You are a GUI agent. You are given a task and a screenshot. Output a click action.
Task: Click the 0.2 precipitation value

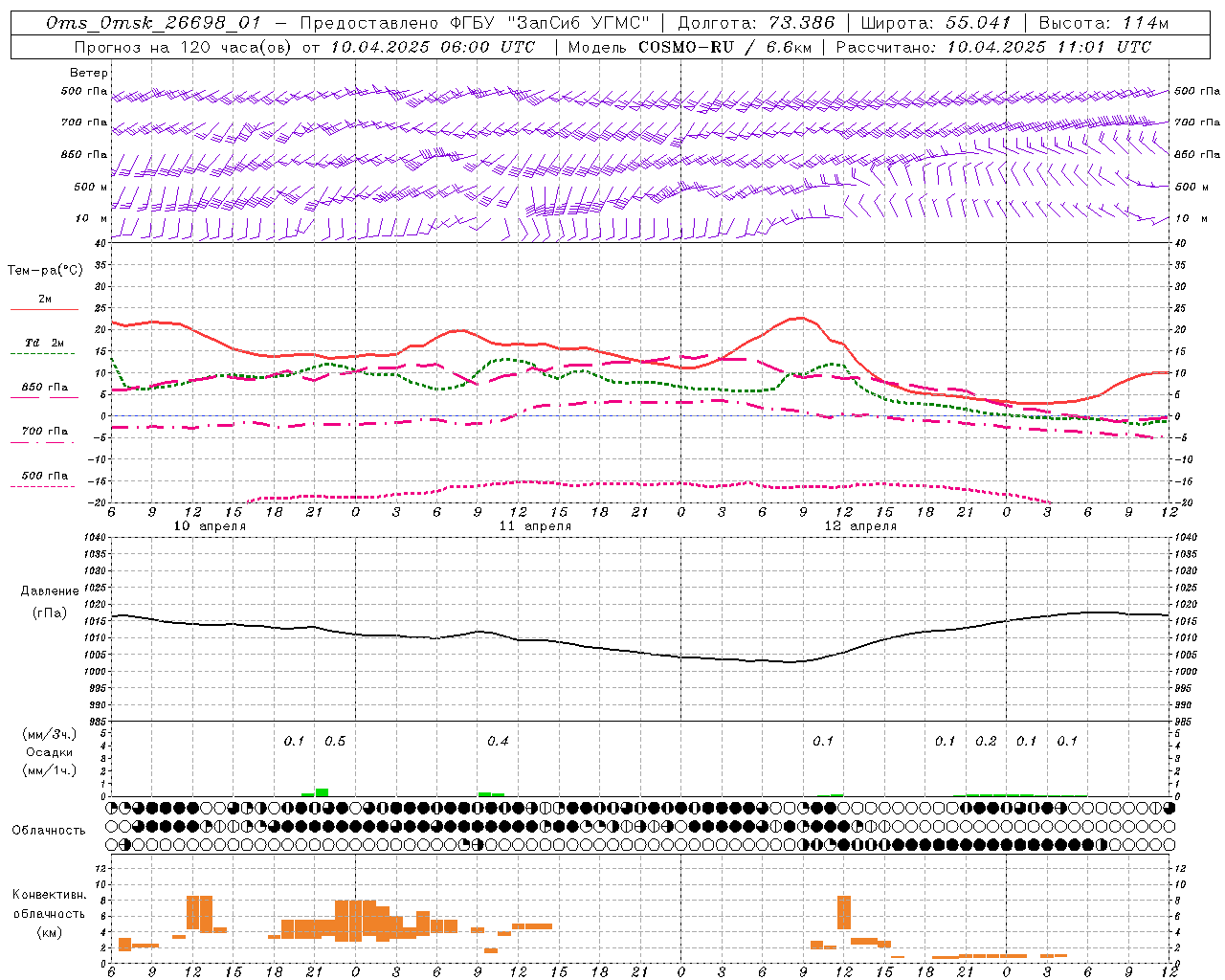[986, 741]
